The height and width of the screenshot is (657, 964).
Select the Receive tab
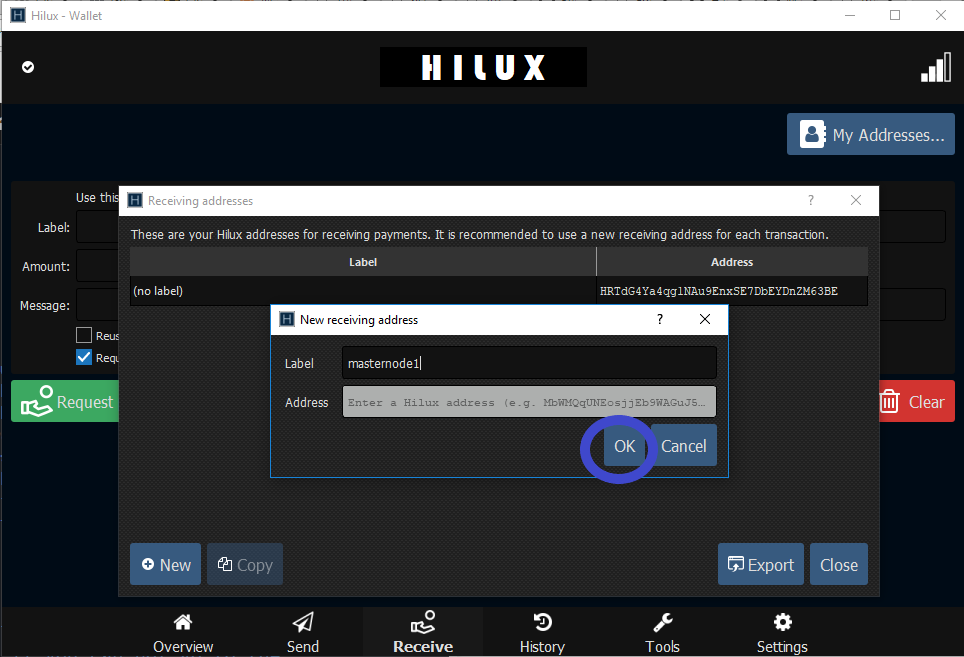point(423,632)
